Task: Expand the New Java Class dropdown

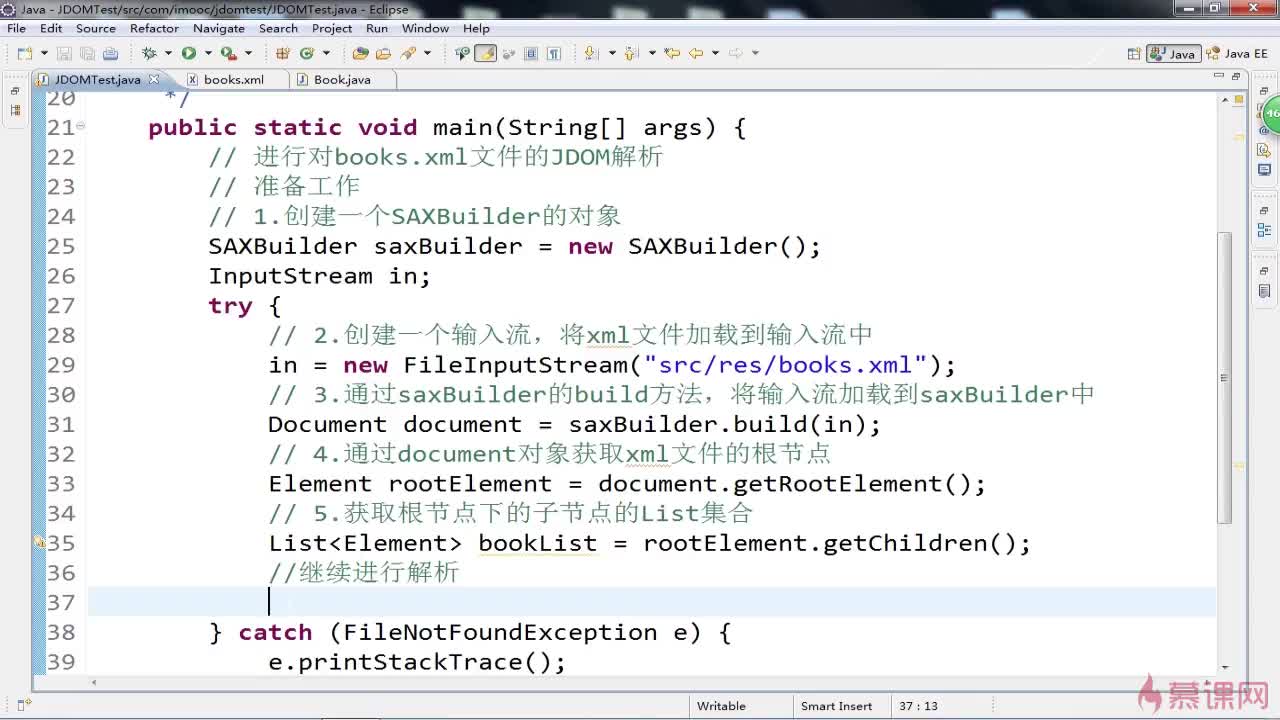Action: [325, 53]
